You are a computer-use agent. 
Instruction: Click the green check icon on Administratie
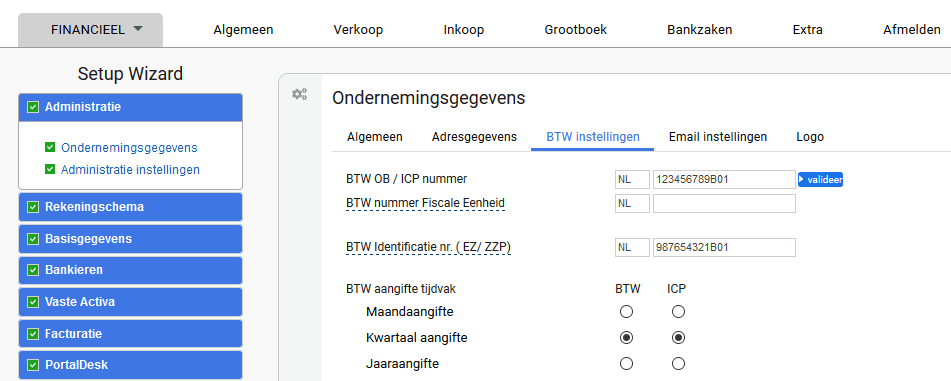coord(33,107)
